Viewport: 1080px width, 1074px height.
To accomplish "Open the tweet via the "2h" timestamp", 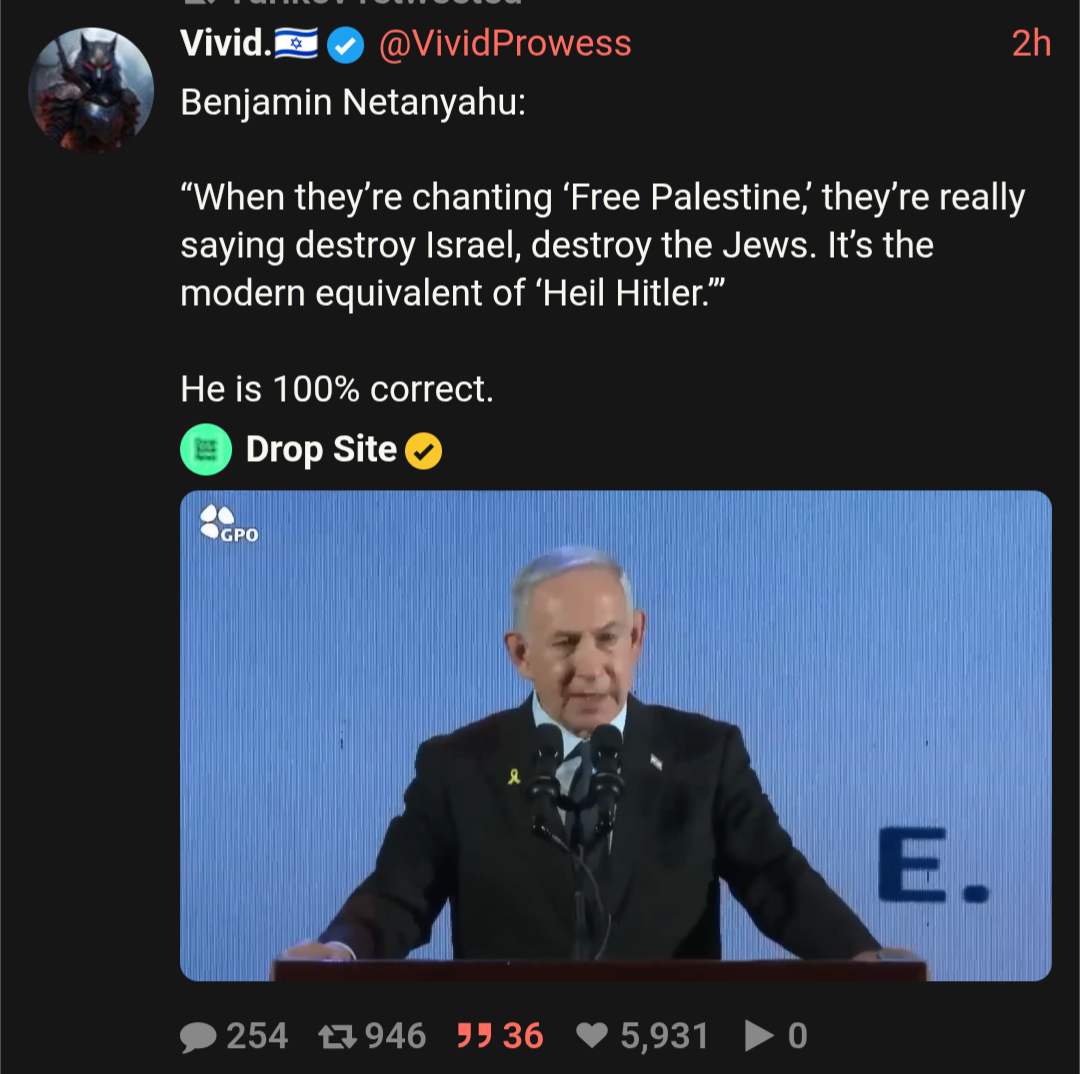I will coord(1031,43).
